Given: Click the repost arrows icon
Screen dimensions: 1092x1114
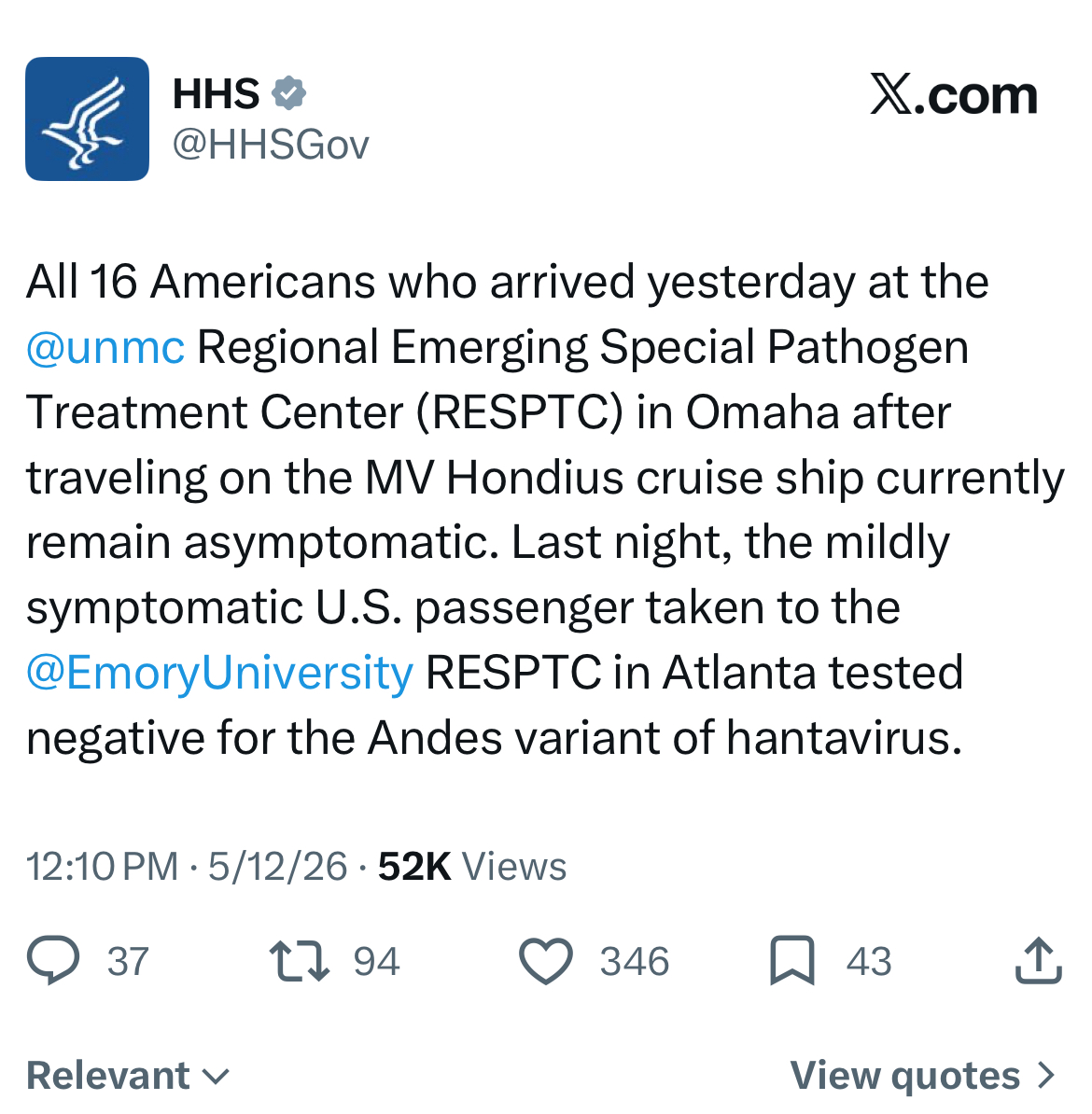Looking at the screenshot, I should pos(300,961).
